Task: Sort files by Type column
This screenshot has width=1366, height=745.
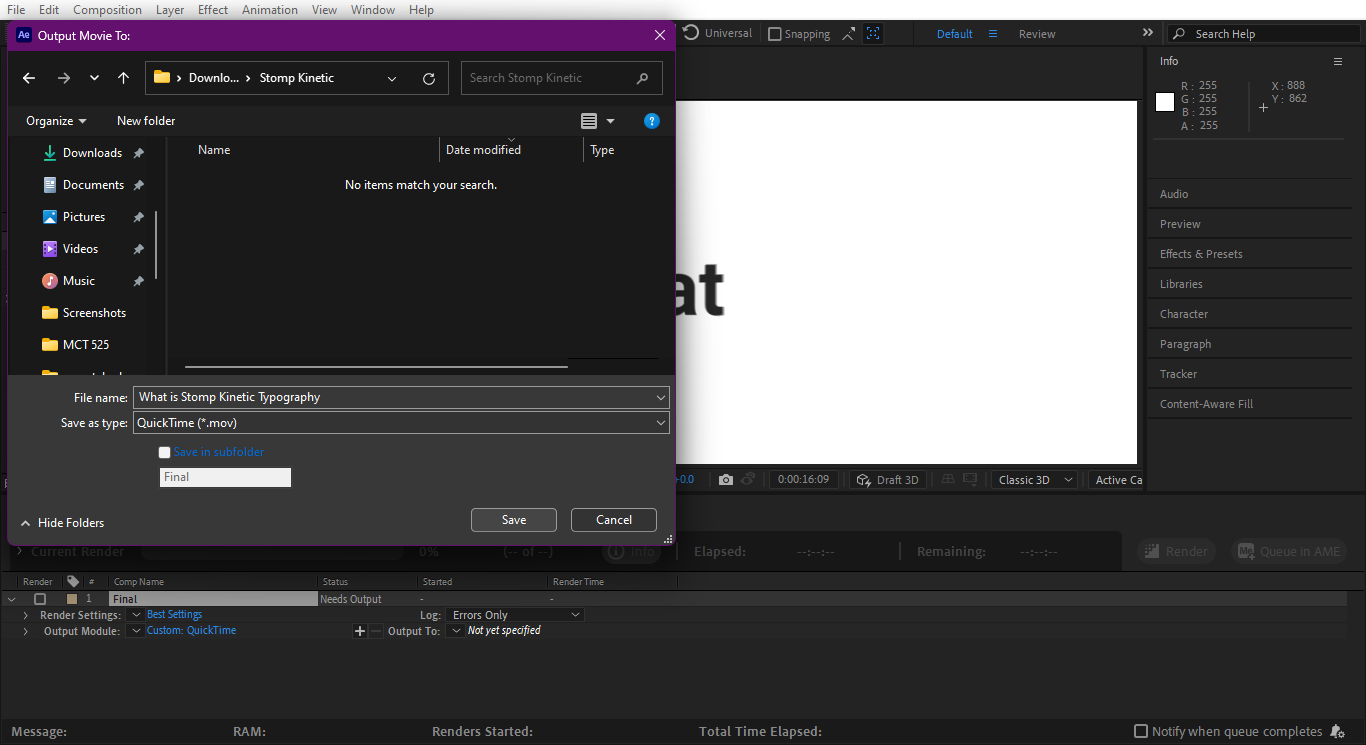Action: pyautogui.click(x=602, y=150)
